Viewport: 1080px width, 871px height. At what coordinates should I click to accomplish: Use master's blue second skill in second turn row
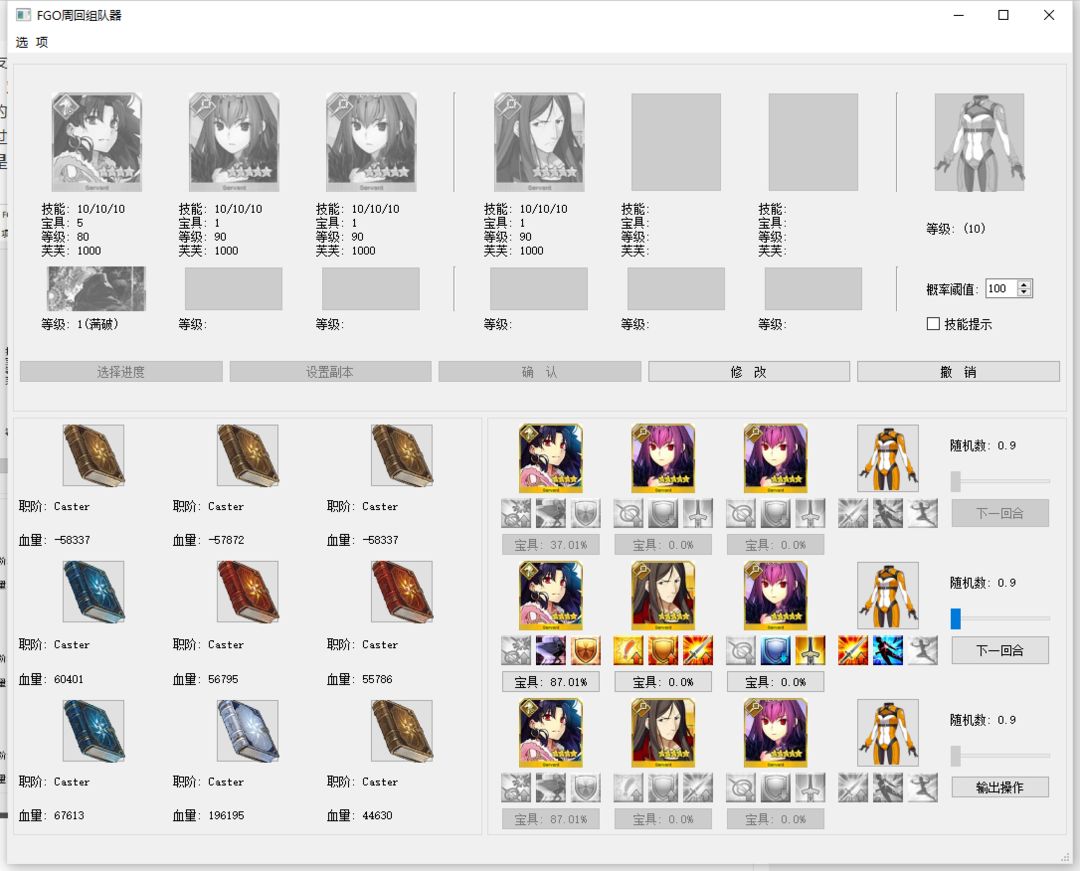[888, 651]
